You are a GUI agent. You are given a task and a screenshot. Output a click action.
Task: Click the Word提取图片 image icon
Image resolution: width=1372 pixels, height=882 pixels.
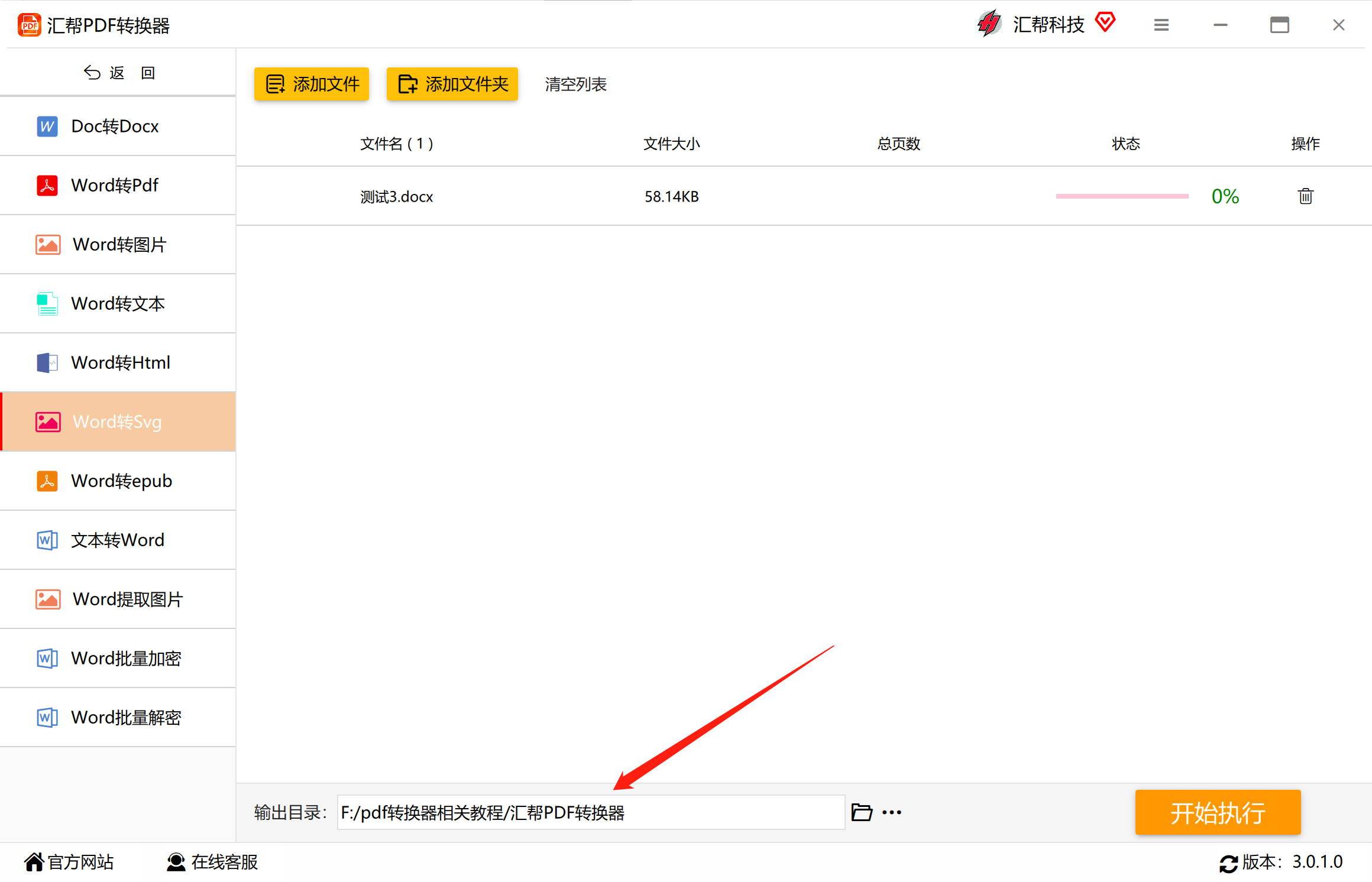point(48,599)
